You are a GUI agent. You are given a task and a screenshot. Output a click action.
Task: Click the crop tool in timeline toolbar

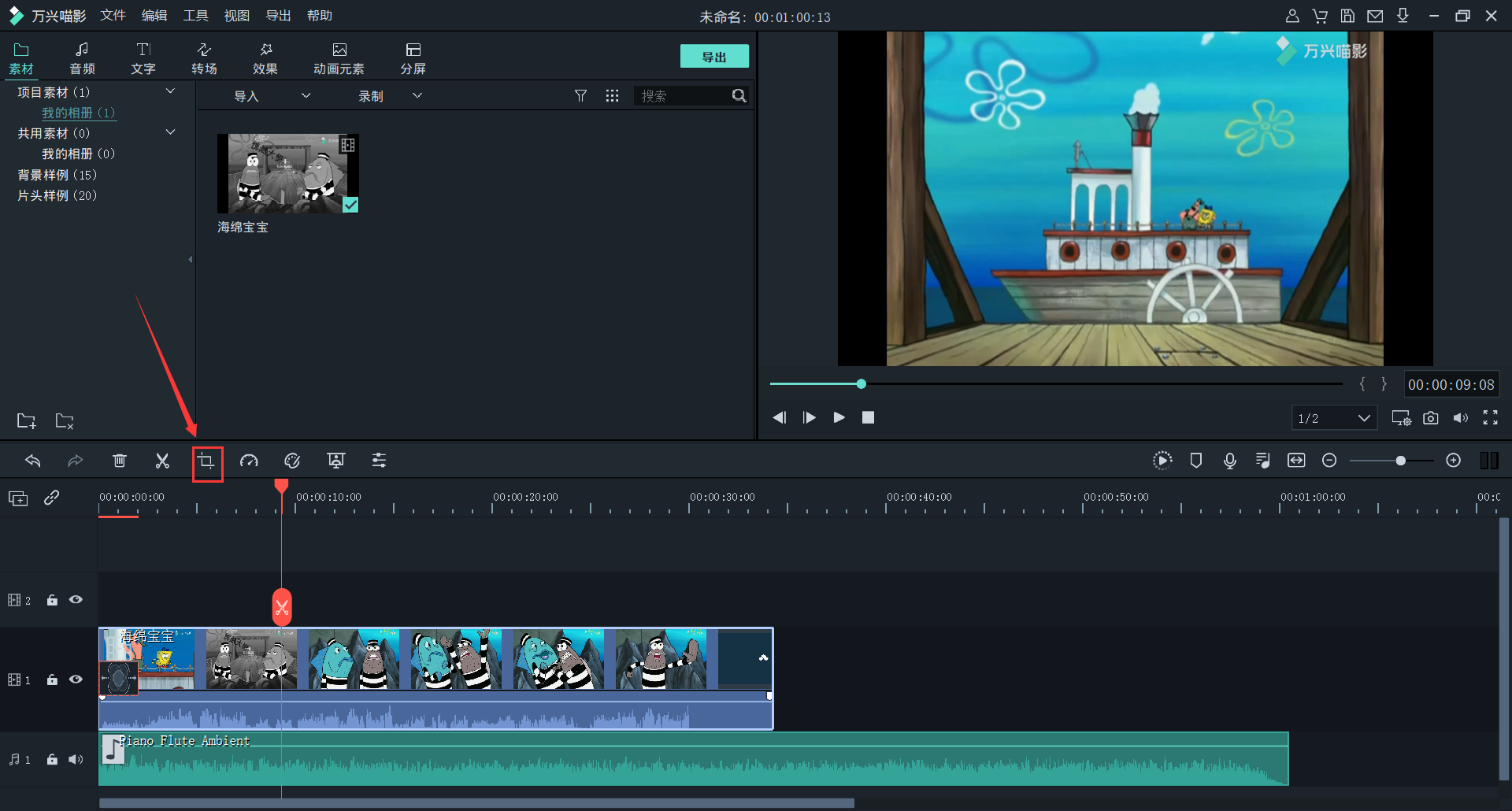click(x=206, y=461)
